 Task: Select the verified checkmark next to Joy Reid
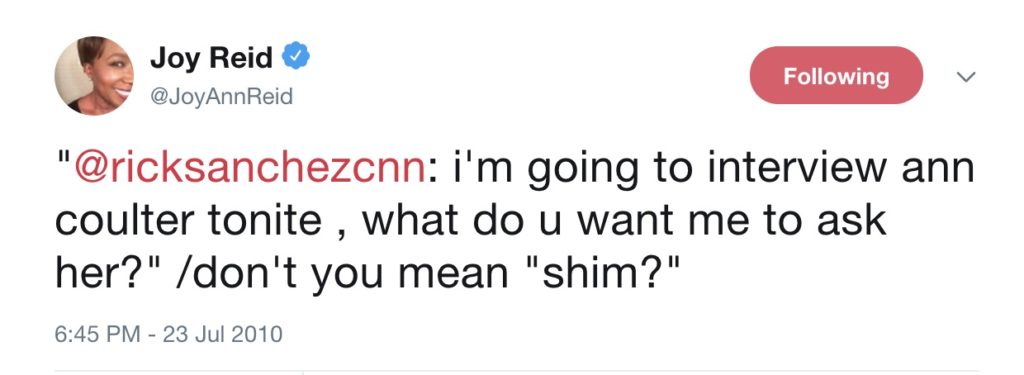296,56
